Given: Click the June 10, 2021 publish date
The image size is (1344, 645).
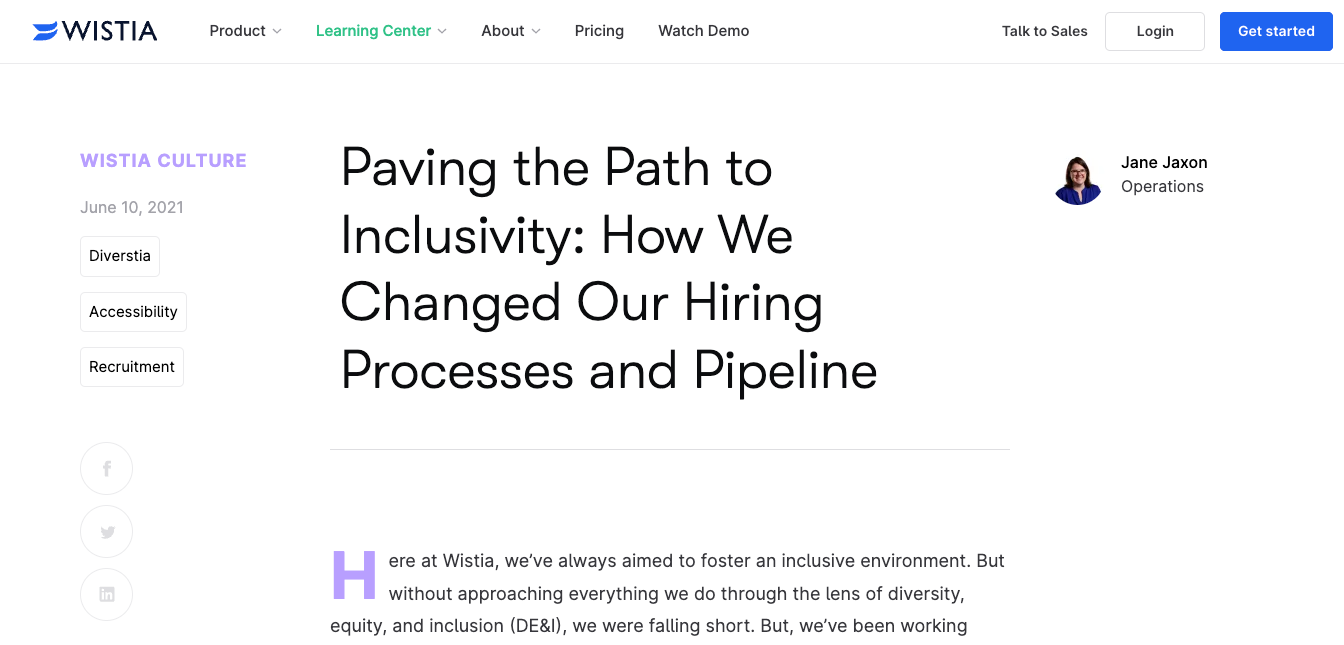Looking at the screenshot, I should point(131,207).
